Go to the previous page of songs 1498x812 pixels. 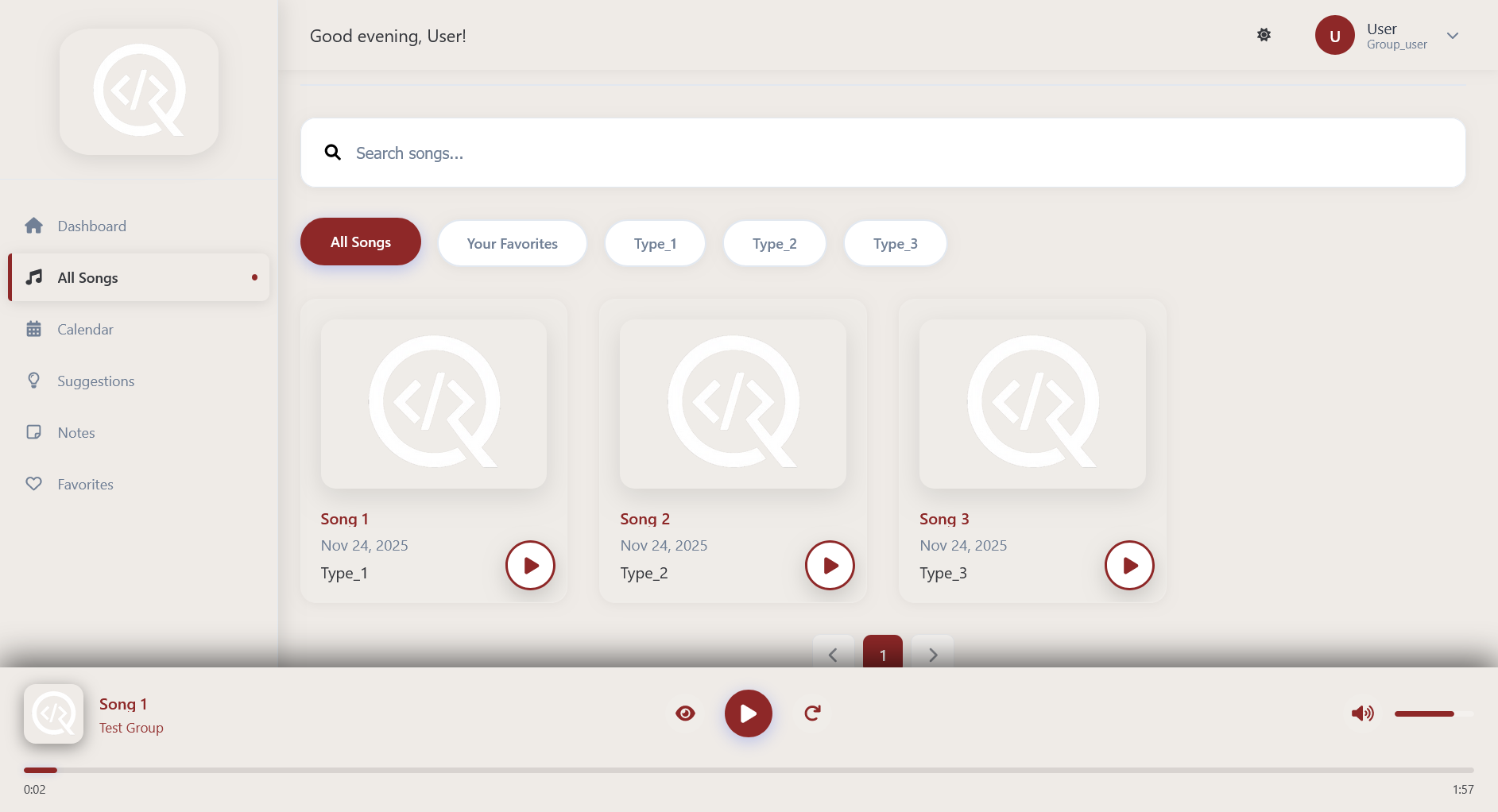click(x=832, y=655)
